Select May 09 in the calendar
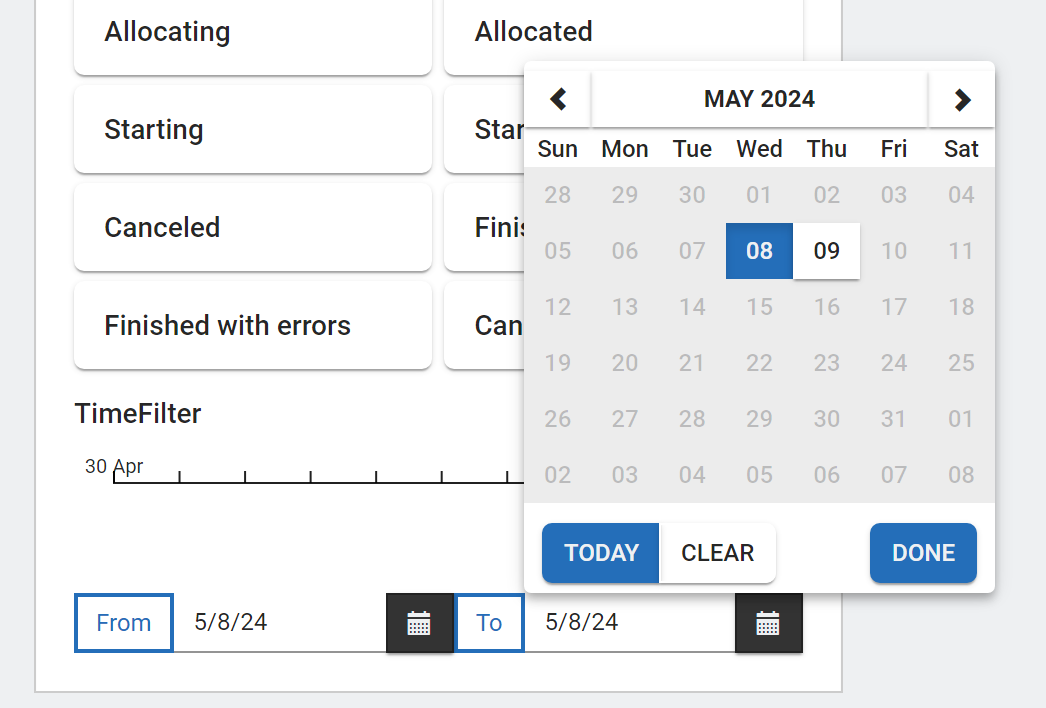Screen dimensions: 1046x708 pos(826,251)
